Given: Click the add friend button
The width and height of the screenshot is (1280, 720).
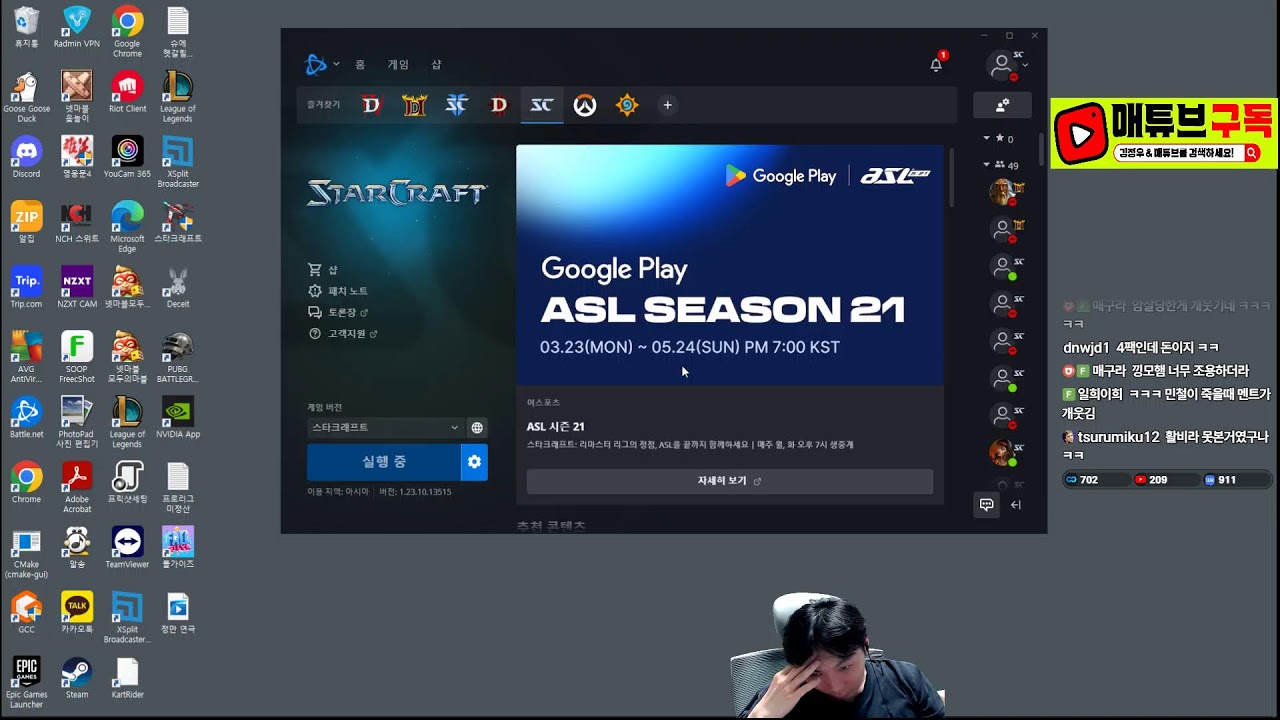Looking at the screenshot, I should pos(1002,105).
